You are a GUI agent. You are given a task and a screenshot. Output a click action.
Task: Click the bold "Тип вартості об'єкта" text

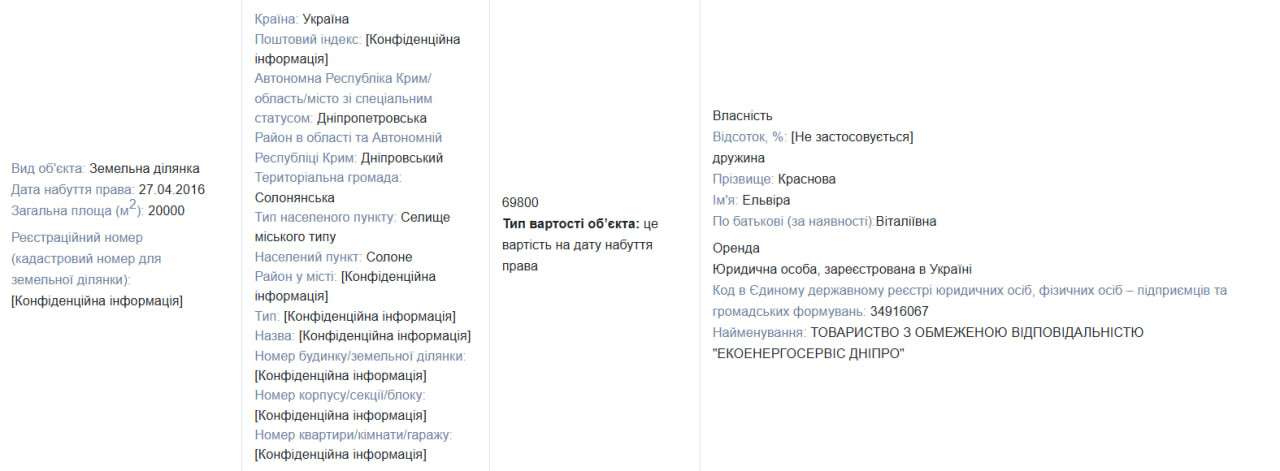570,223
